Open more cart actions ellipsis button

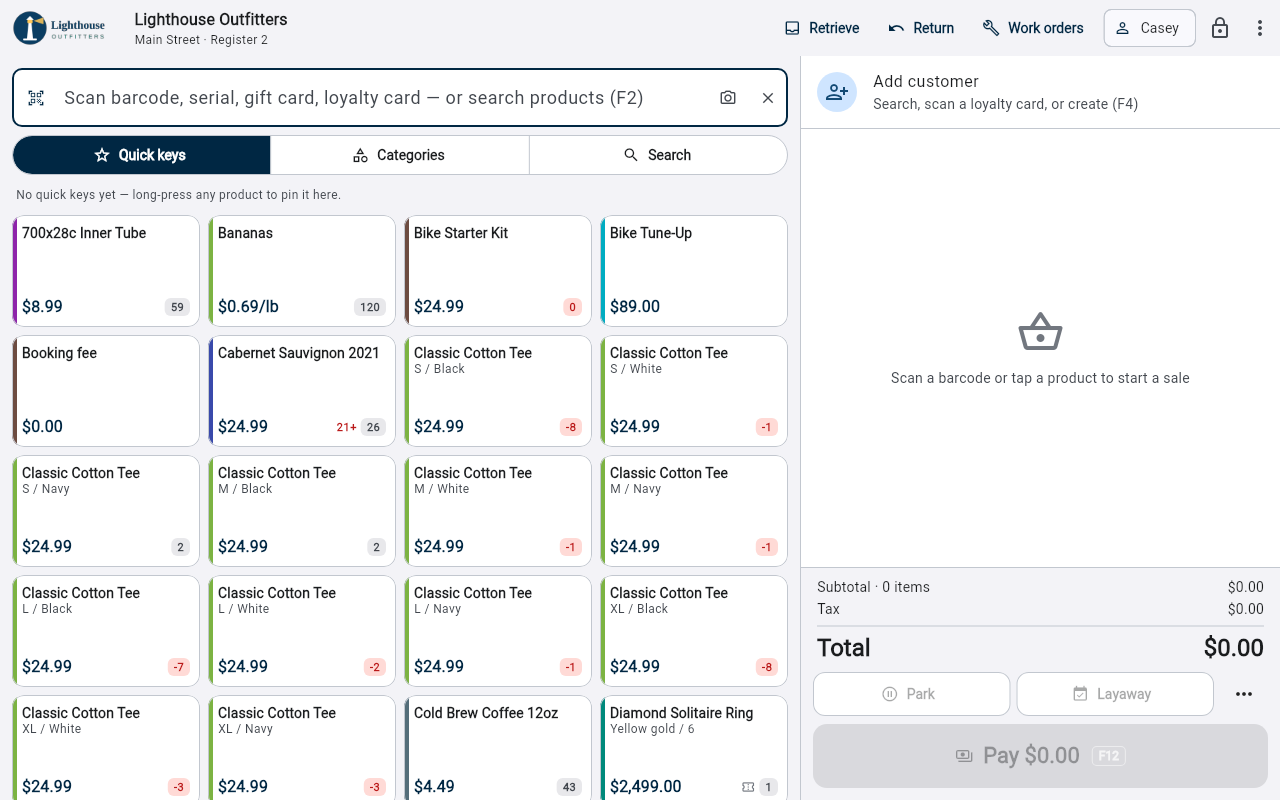[x=1244, y=694]
